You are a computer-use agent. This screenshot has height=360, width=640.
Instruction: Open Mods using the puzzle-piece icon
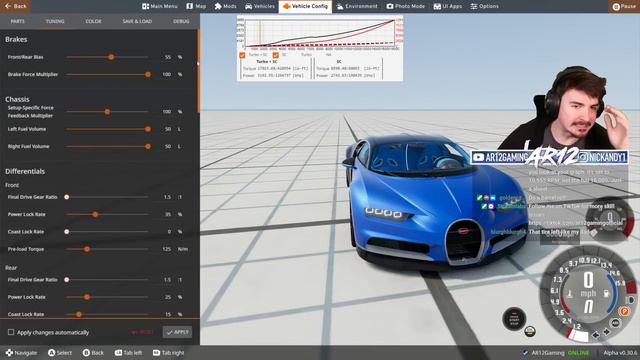click(218, 6)
